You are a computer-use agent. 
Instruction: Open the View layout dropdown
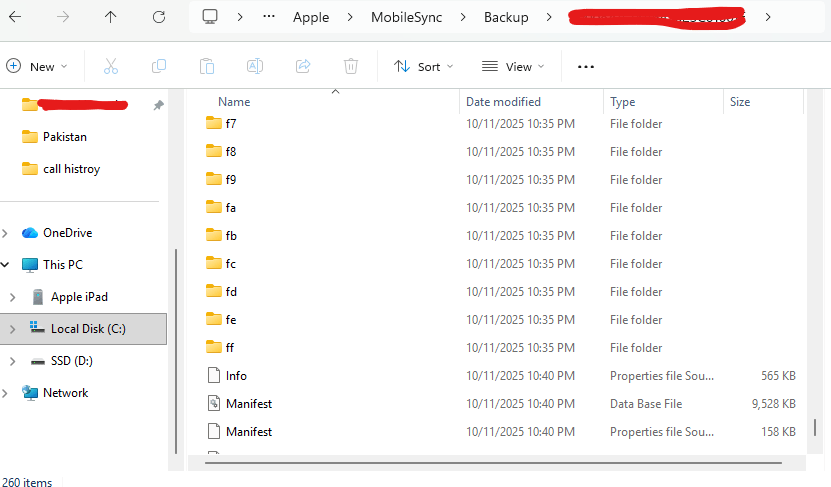(513, 66)
